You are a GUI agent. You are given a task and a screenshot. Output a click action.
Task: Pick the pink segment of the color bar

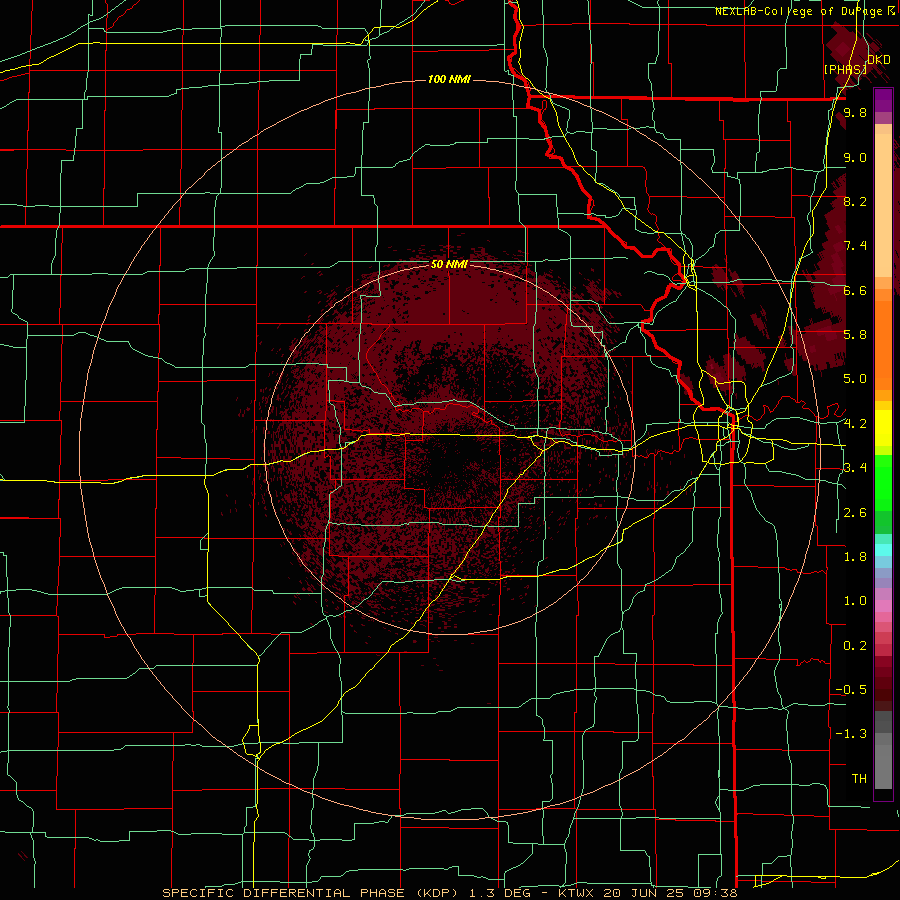[883, 606]
